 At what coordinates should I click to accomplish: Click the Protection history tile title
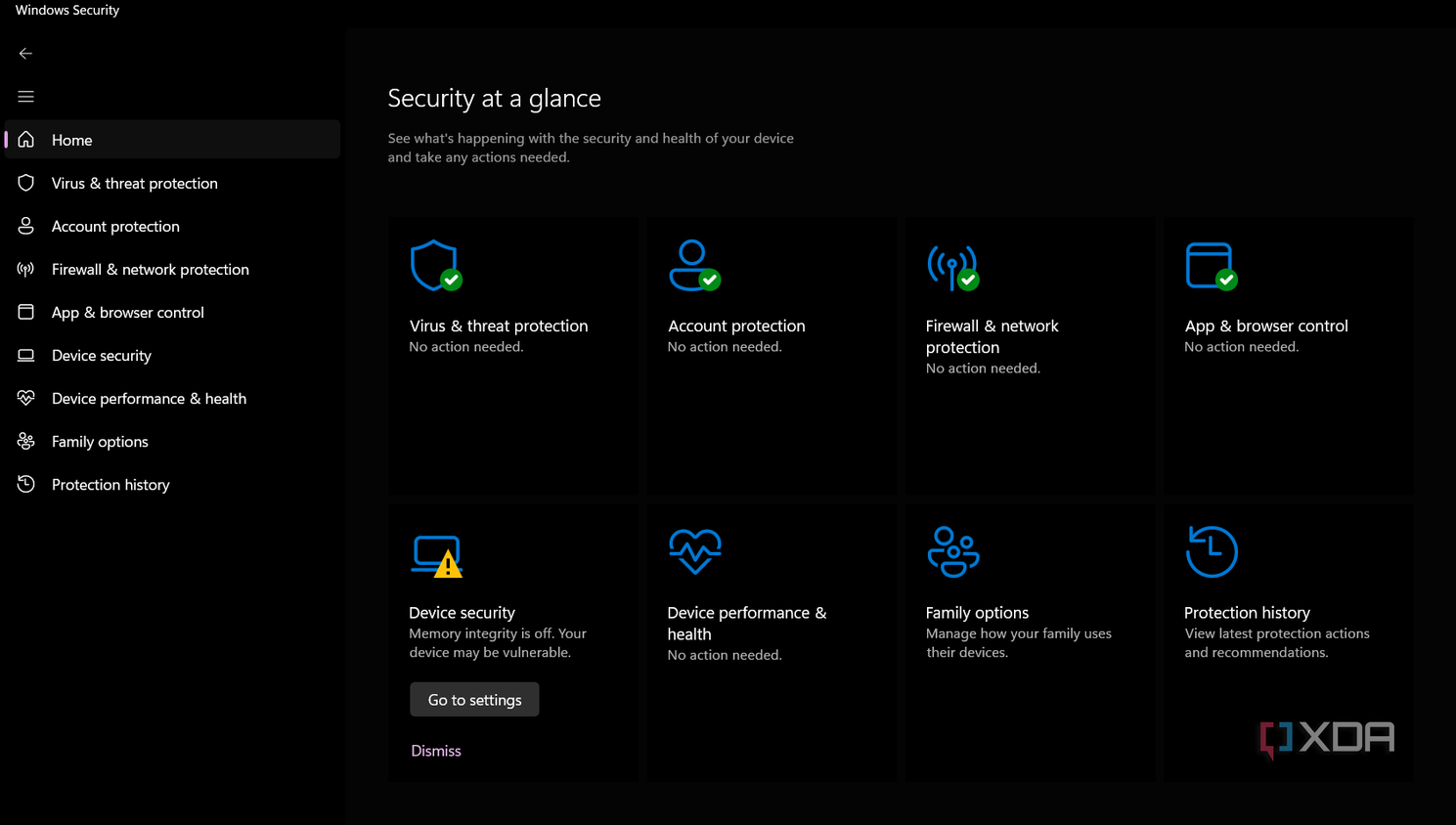(1247, 613)
